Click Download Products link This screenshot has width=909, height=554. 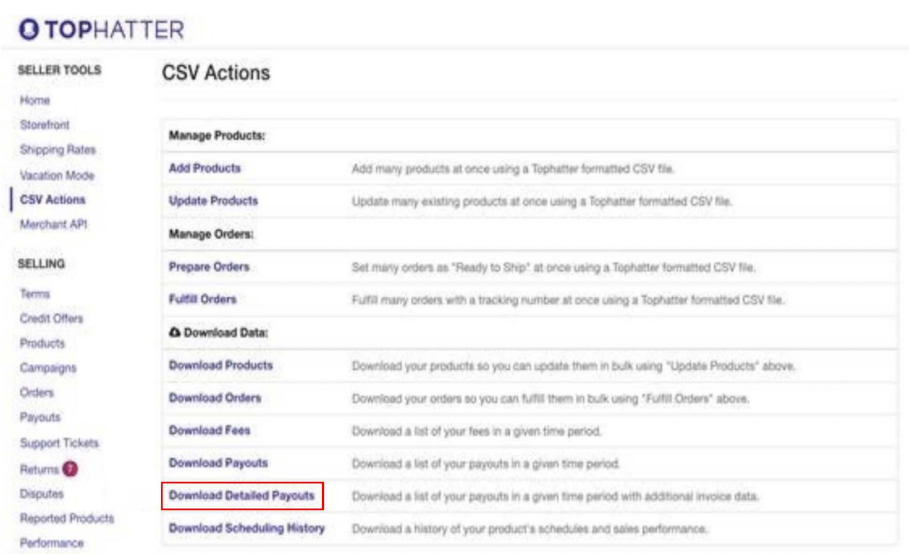(221, 365)
